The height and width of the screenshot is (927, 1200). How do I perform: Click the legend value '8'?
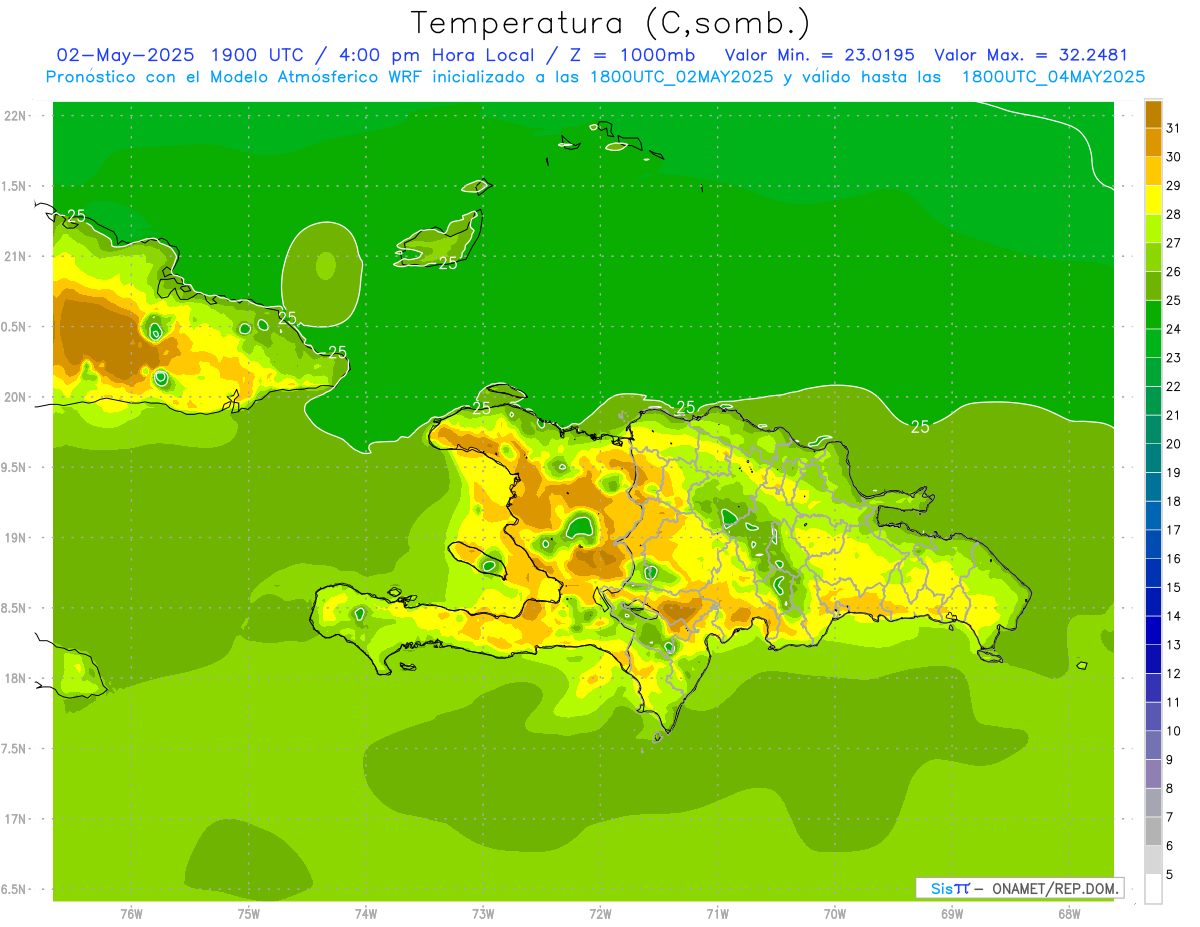[1170, 789]
